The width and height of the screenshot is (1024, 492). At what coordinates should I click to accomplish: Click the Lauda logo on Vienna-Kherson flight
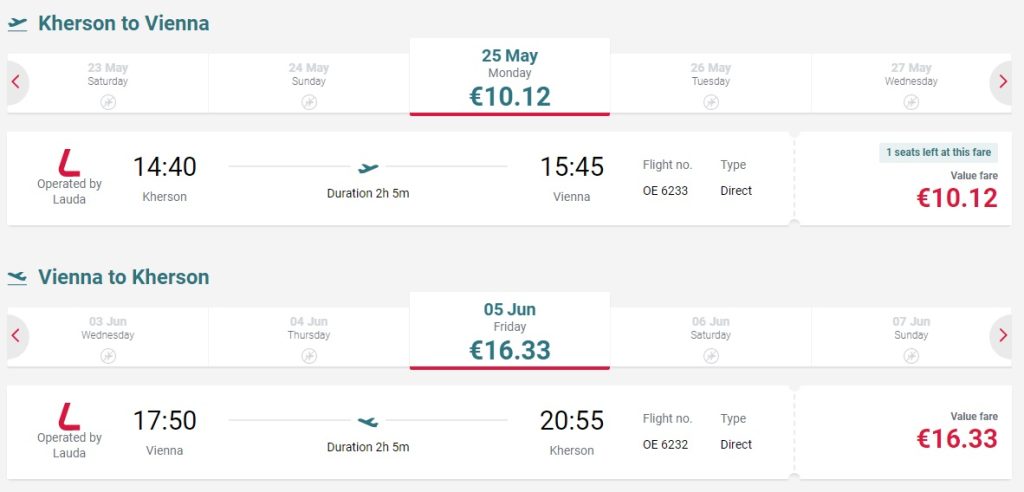[x=69, y=417]
